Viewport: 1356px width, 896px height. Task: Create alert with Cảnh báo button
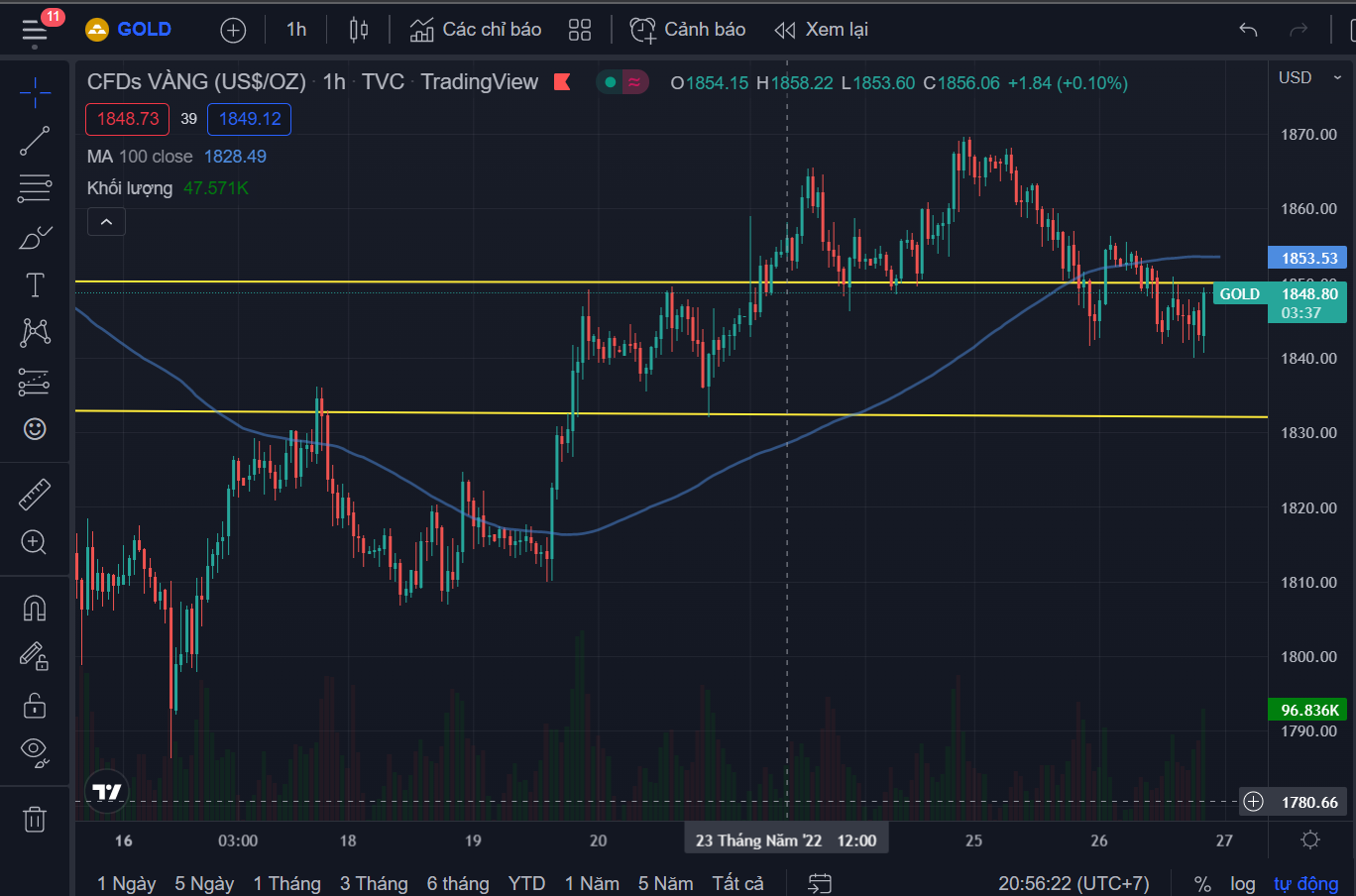(688, 30)
